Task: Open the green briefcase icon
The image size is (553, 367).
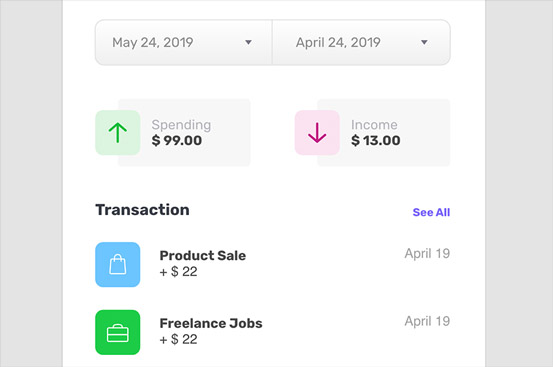Action: tap(118, 332)
